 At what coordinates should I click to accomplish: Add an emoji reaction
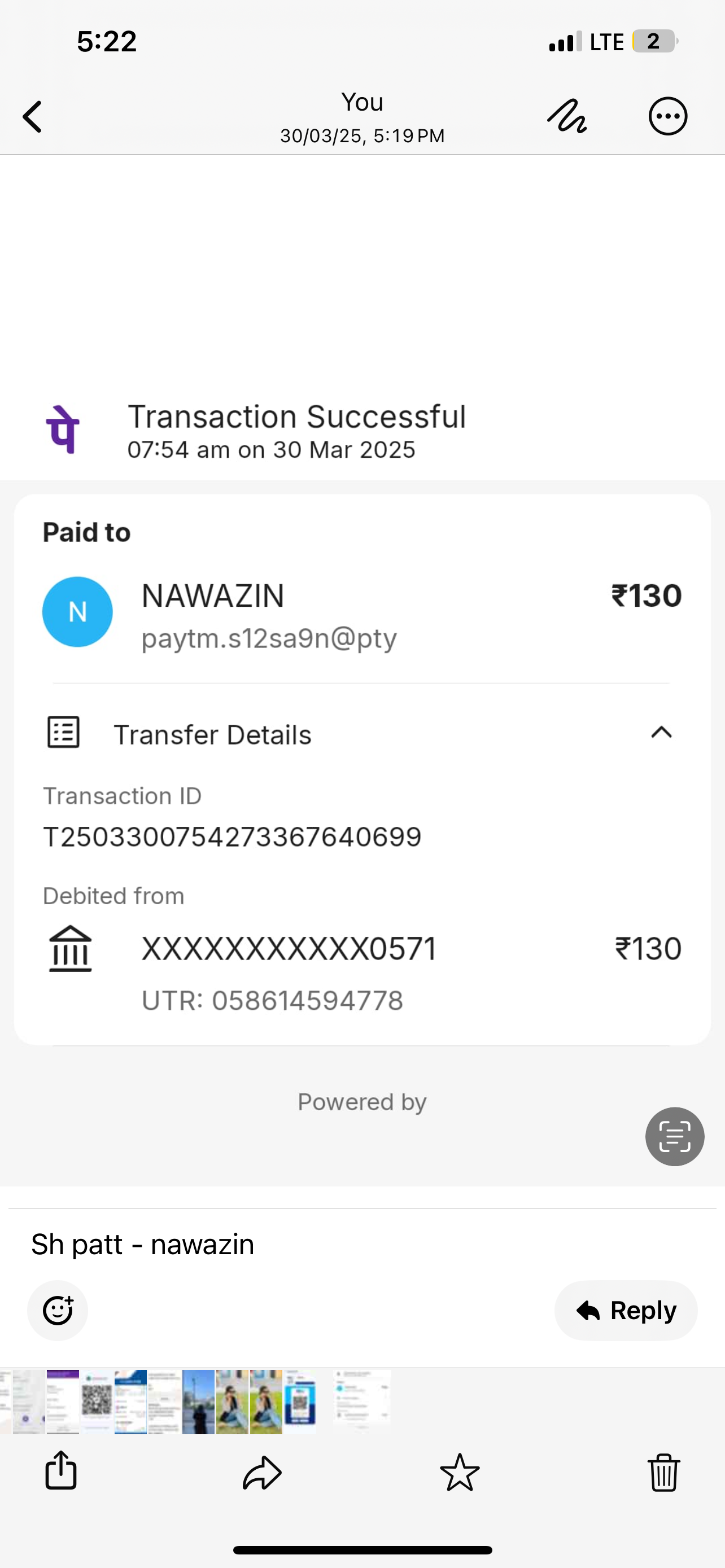pyautogui.click(x=58, y=1310)
